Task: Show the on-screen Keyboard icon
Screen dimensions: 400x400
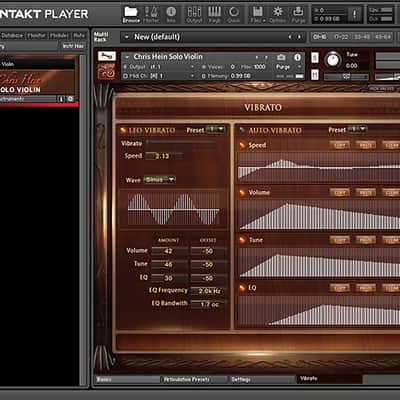Action: coord(214,14)
